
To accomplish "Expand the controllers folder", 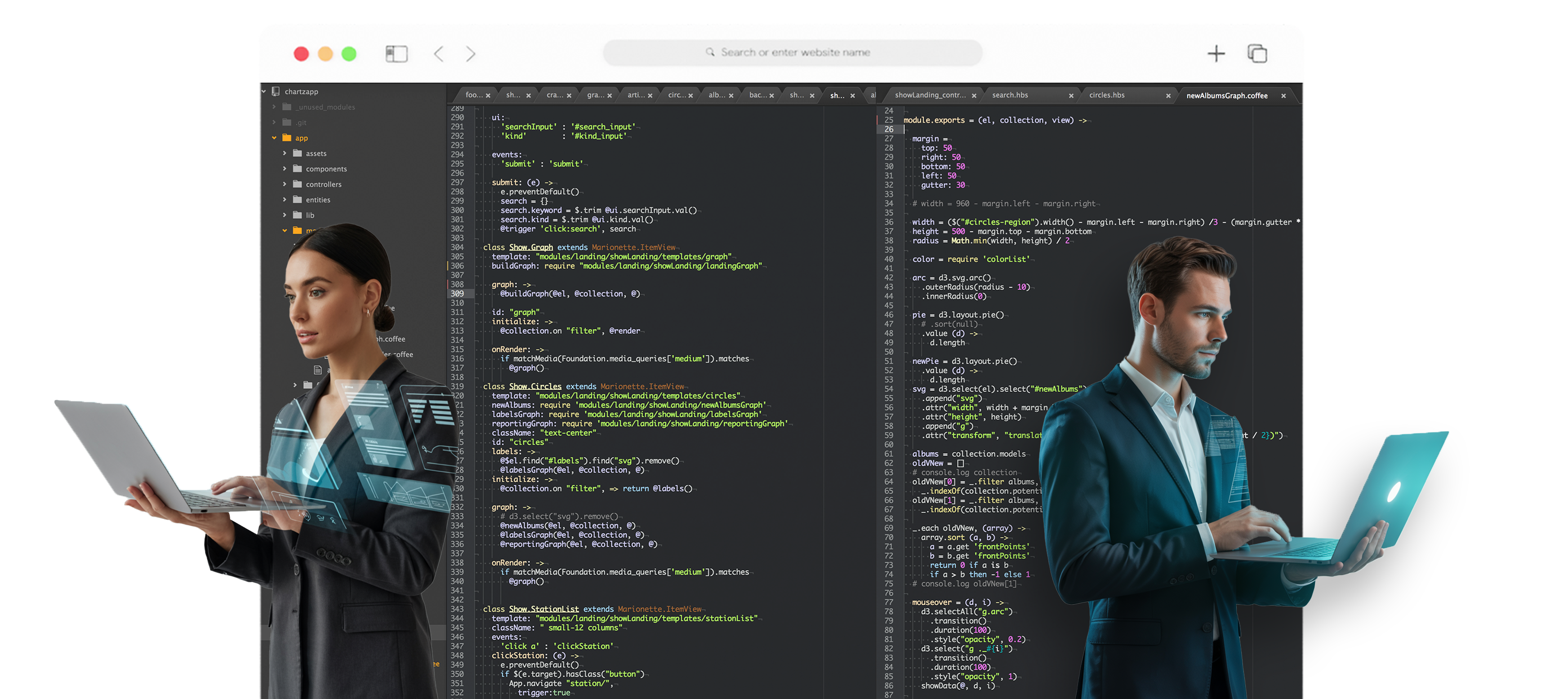I will [x=284, y=184].
